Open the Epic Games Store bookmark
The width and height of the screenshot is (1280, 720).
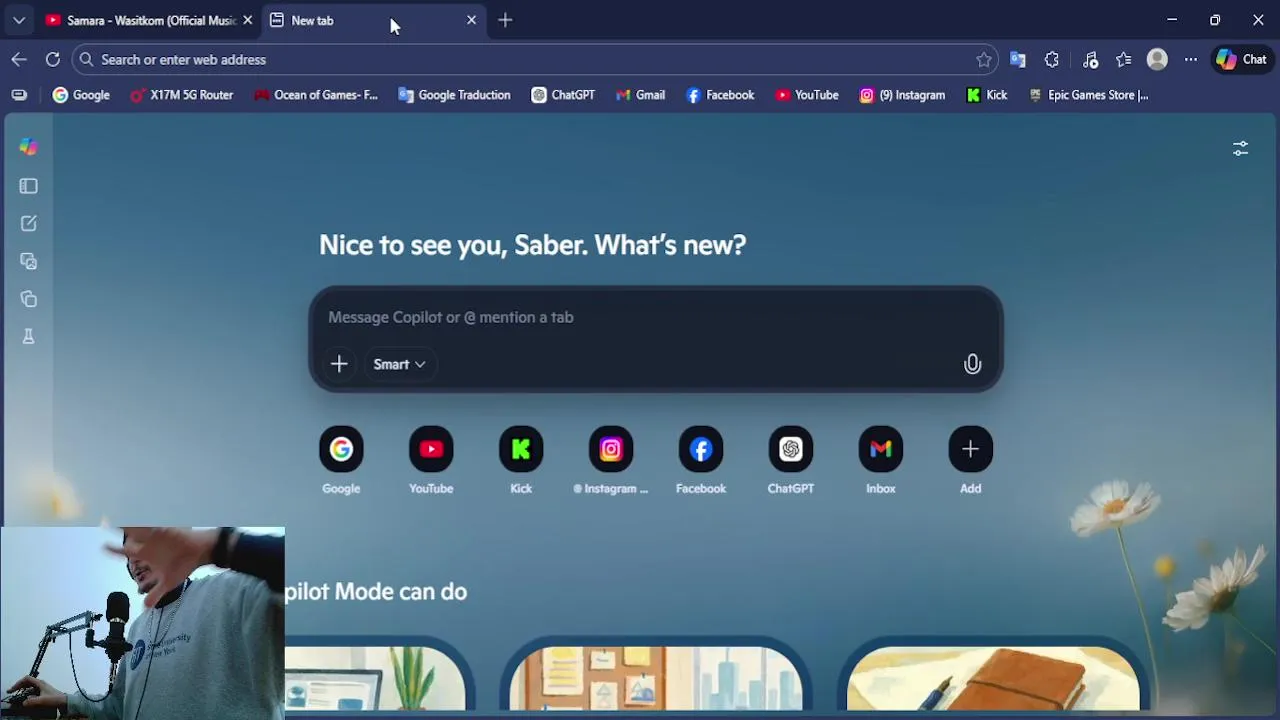pyautogui.click(x=1088, y=95)
